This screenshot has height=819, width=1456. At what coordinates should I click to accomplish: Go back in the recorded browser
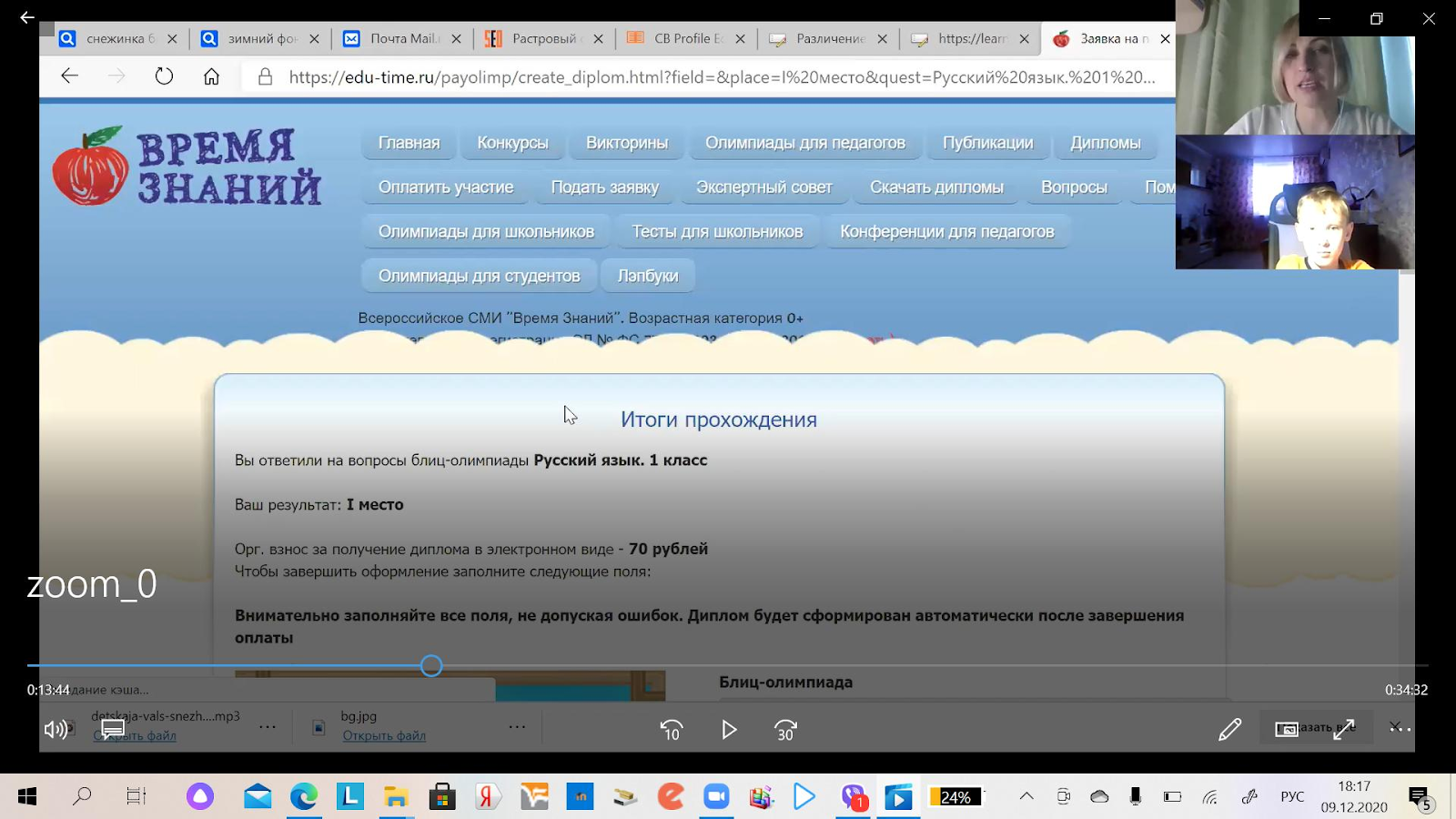point(70,76)
